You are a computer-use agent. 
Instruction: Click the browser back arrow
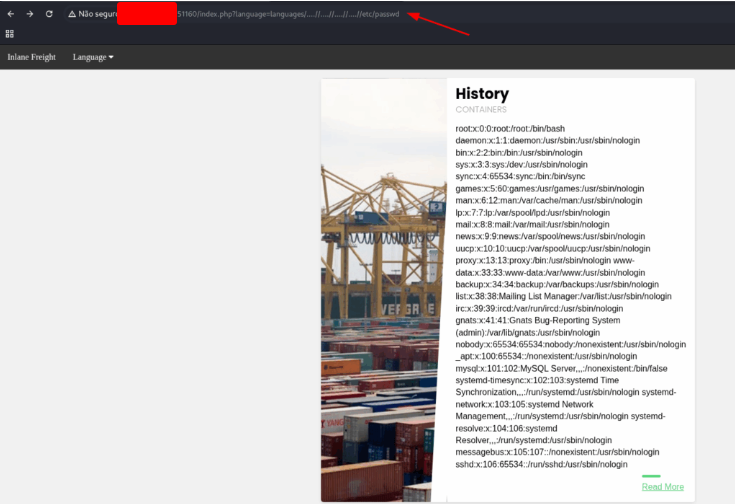(10, 14)
